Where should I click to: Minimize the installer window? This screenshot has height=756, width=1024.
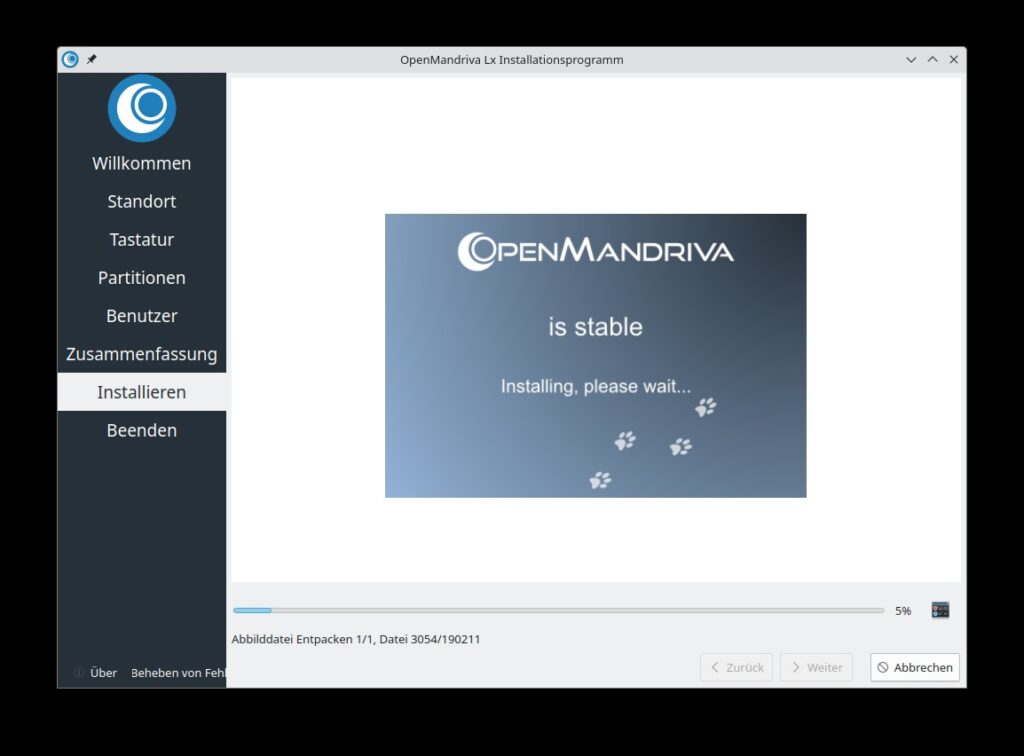coord(911,59)
